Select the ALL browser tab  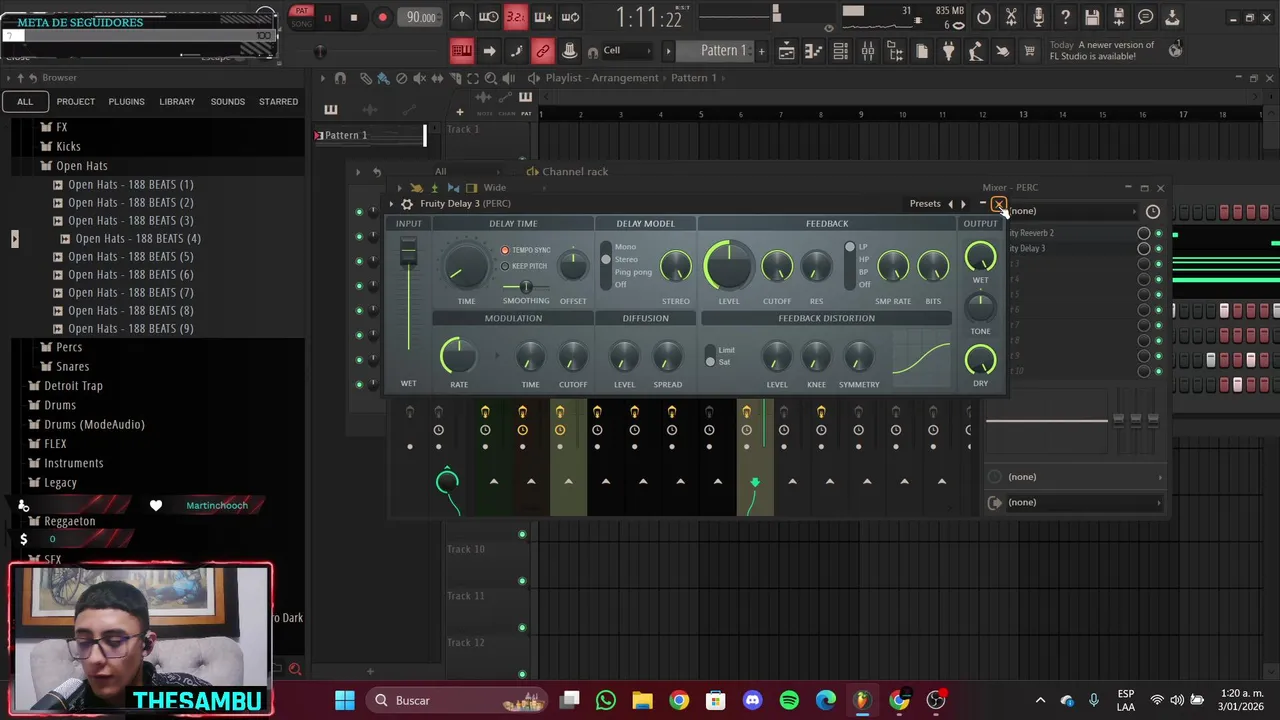click(x=25, y=102)
